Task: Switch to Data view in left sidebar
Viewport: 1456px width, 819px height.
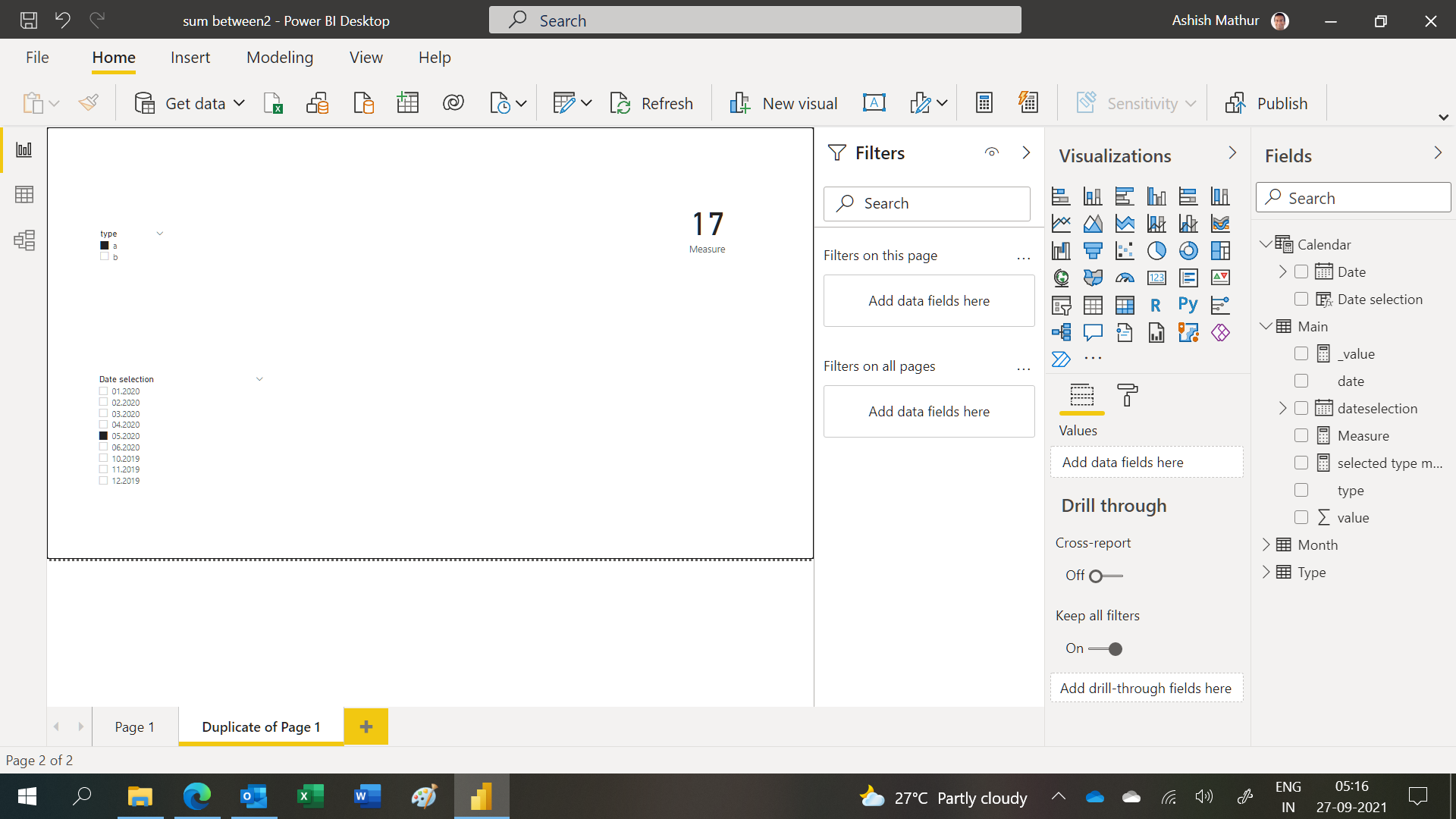Action: (24, 195)
